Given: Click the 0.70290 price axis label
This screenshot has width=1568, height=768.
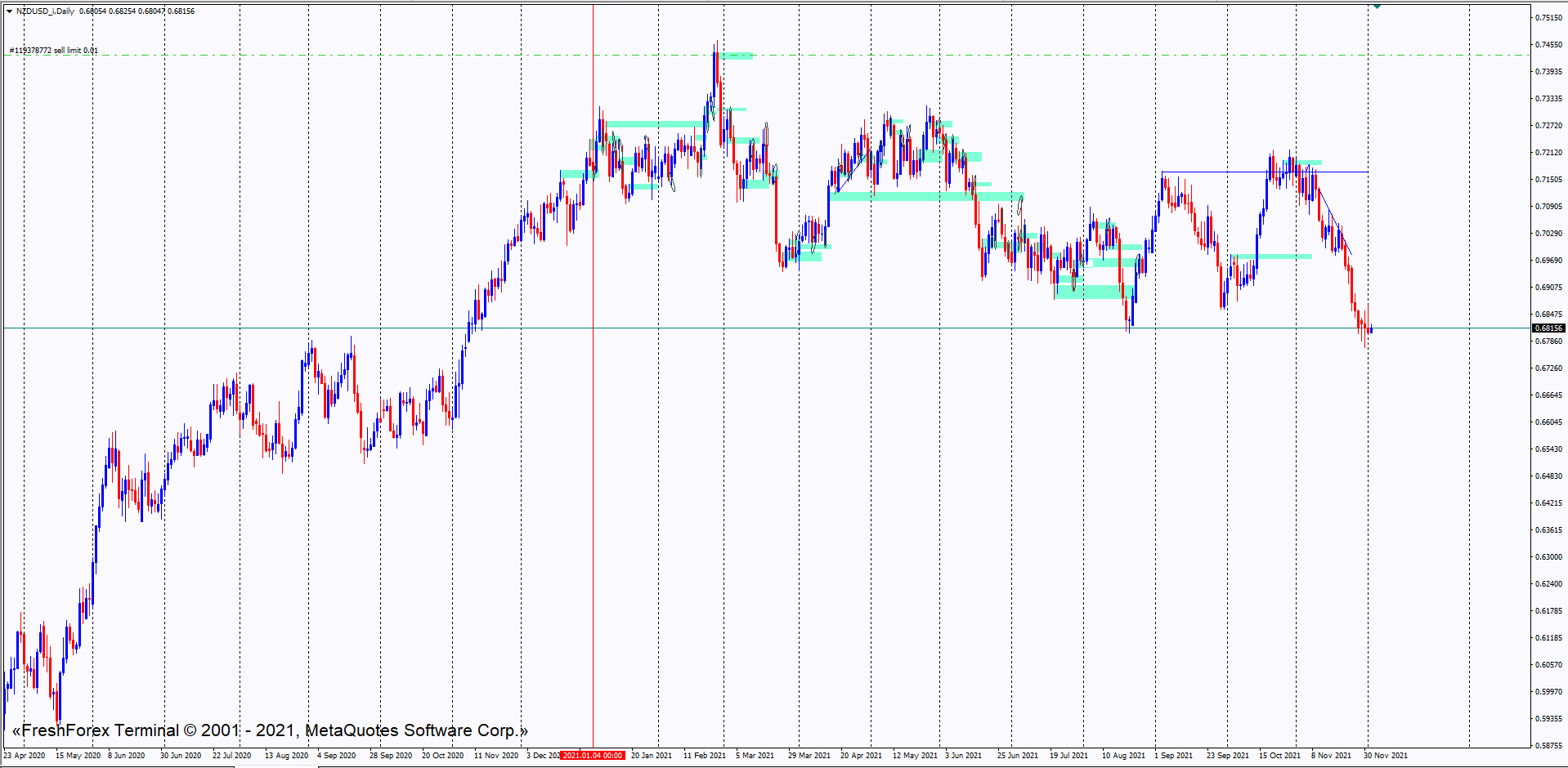Looking at the screenshot, I should 1548,234.
